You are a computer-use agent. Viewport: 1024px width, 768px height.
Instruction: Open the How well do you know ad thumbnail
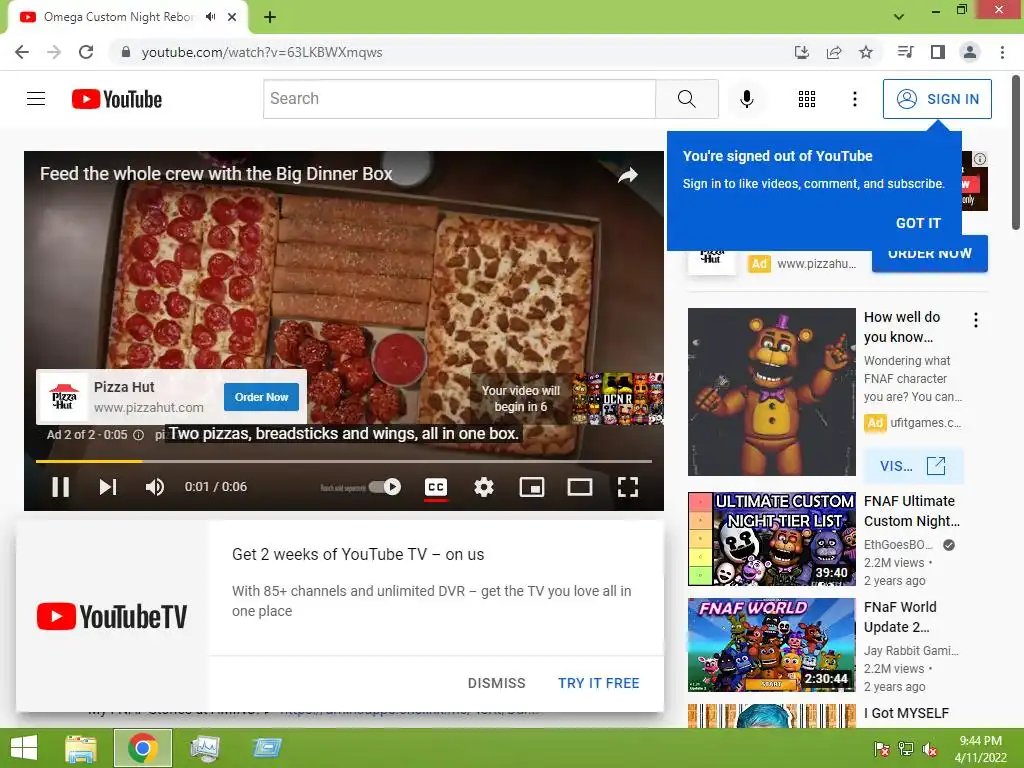(771, 392)
